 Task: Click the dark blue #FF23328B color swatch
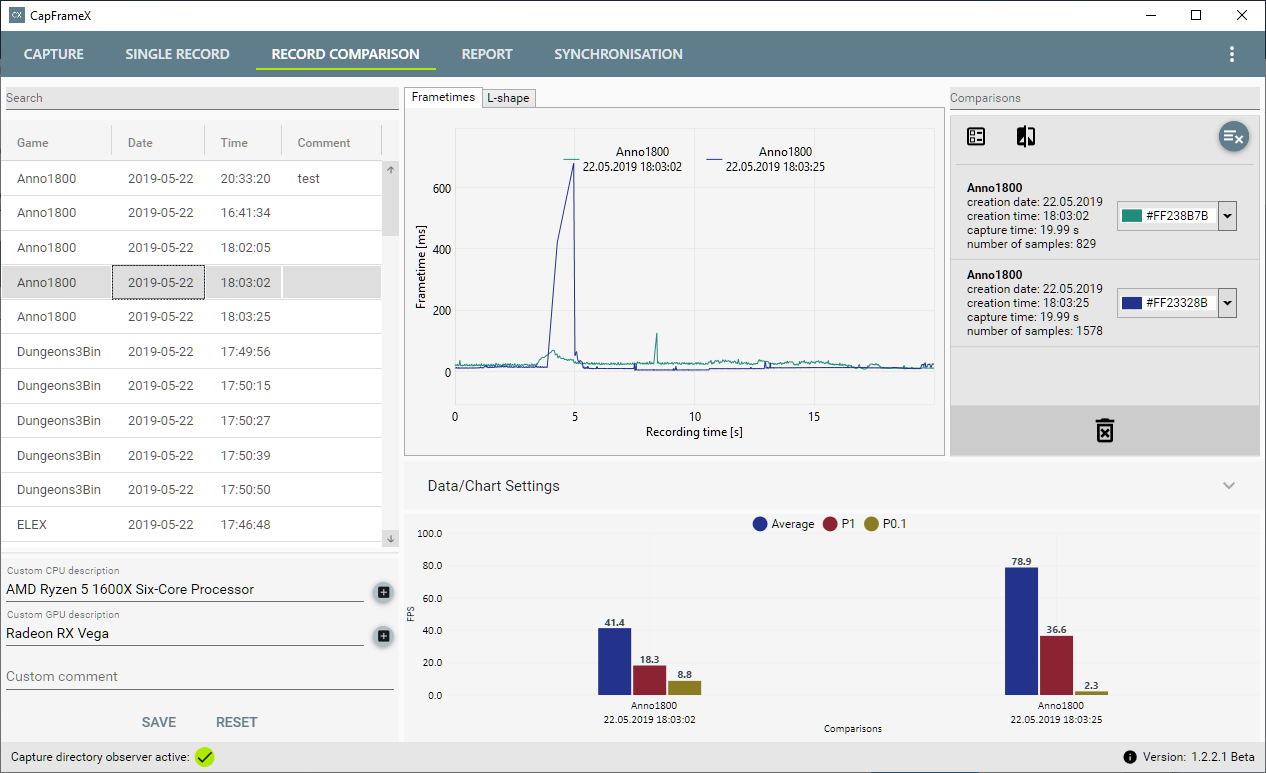(1132, 303)
